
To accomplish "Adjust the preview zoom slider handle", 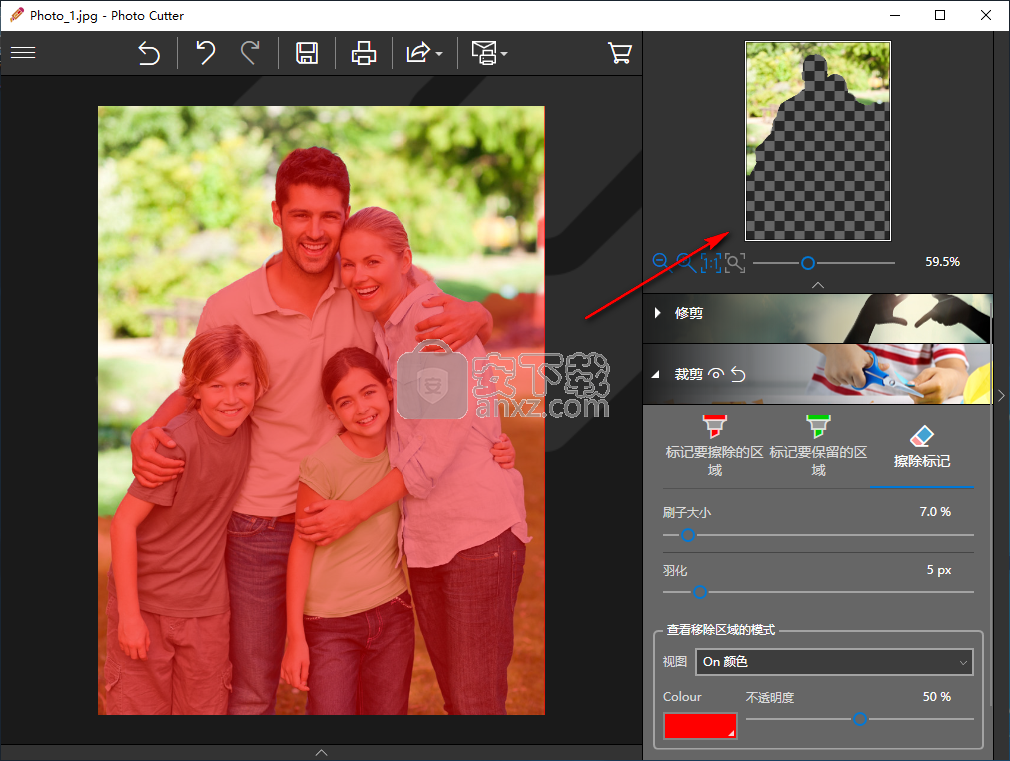I will [808, 263].
